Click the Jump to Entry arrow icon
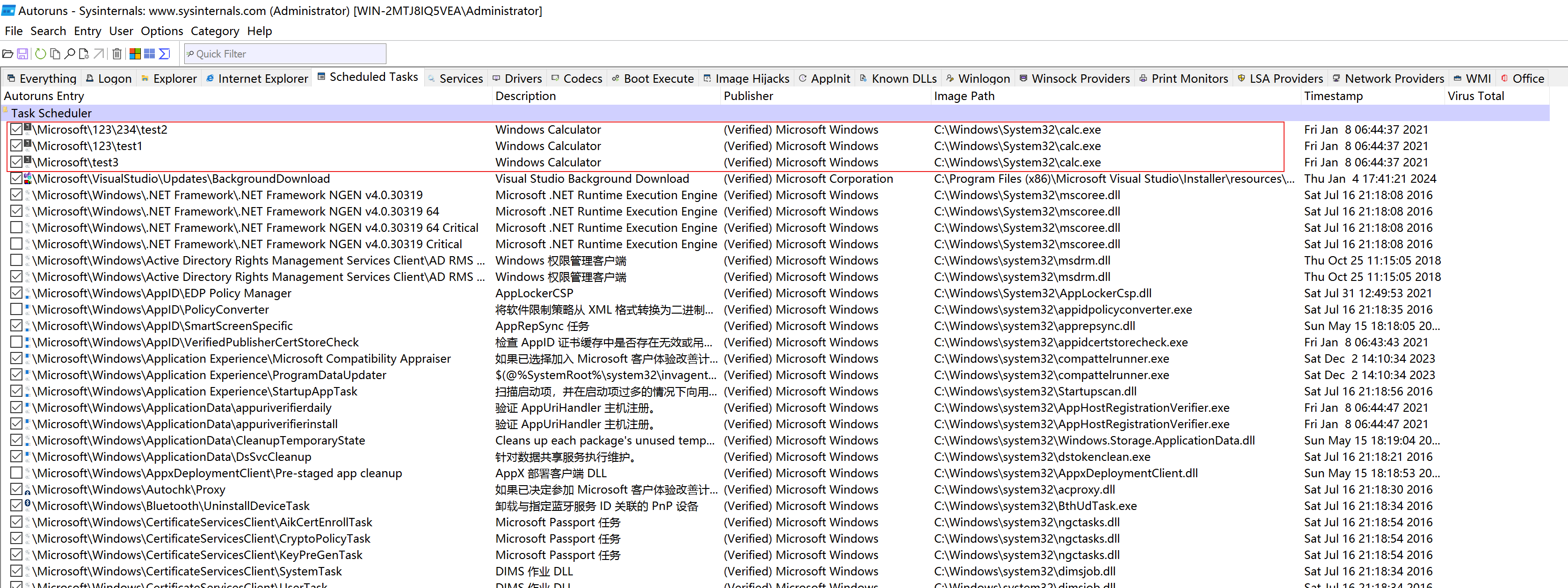The width and height of the screenshot is (1568, 588). (x=99, y=54)
